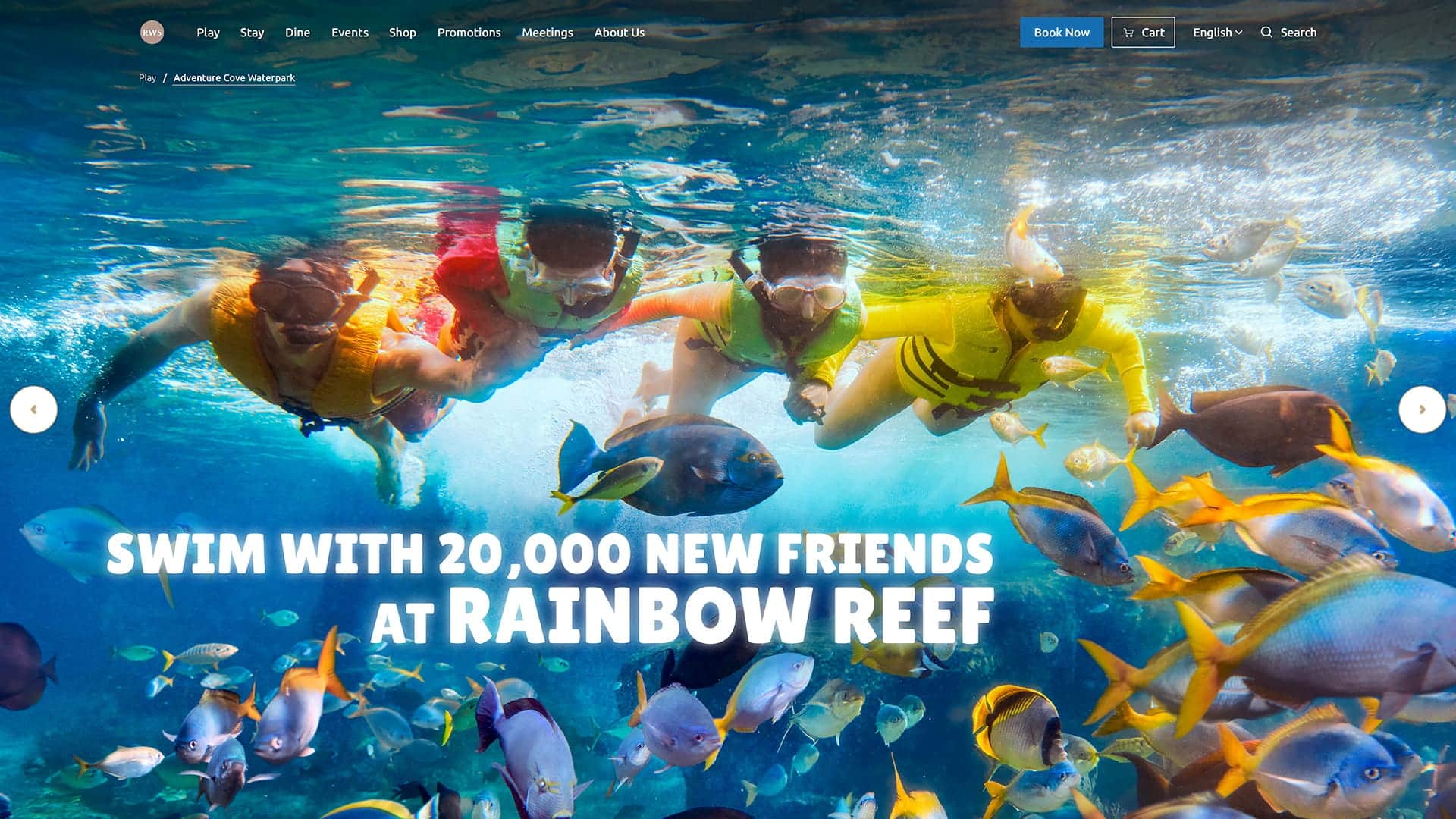Click the shopping cart icon
The height and width of the screenshot is (819, 1456).
point(1128,33)
